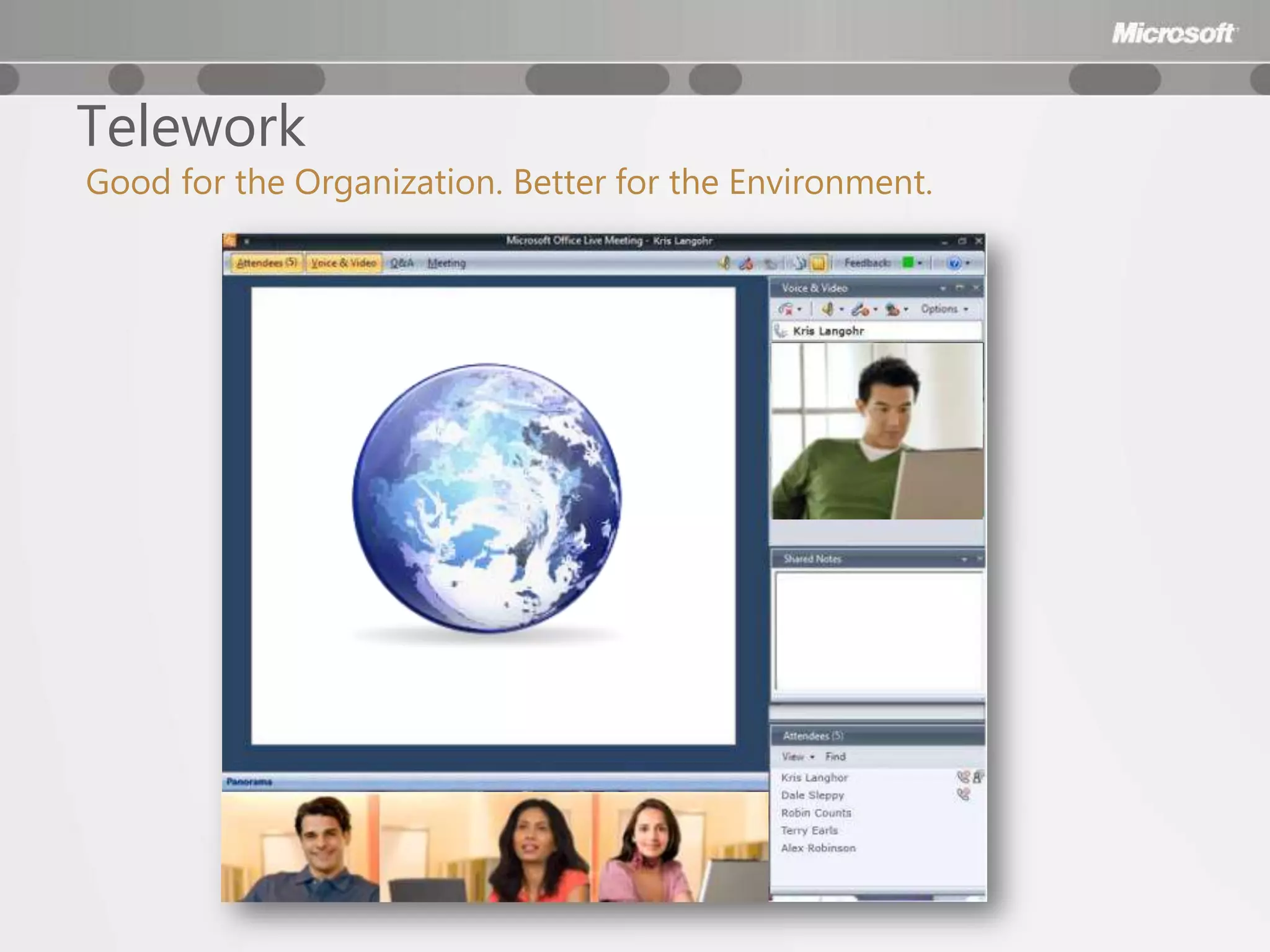The image size is (1270, 952).
Task: Select the Voice & Video toolbar tab
Action: click(344, 263)
